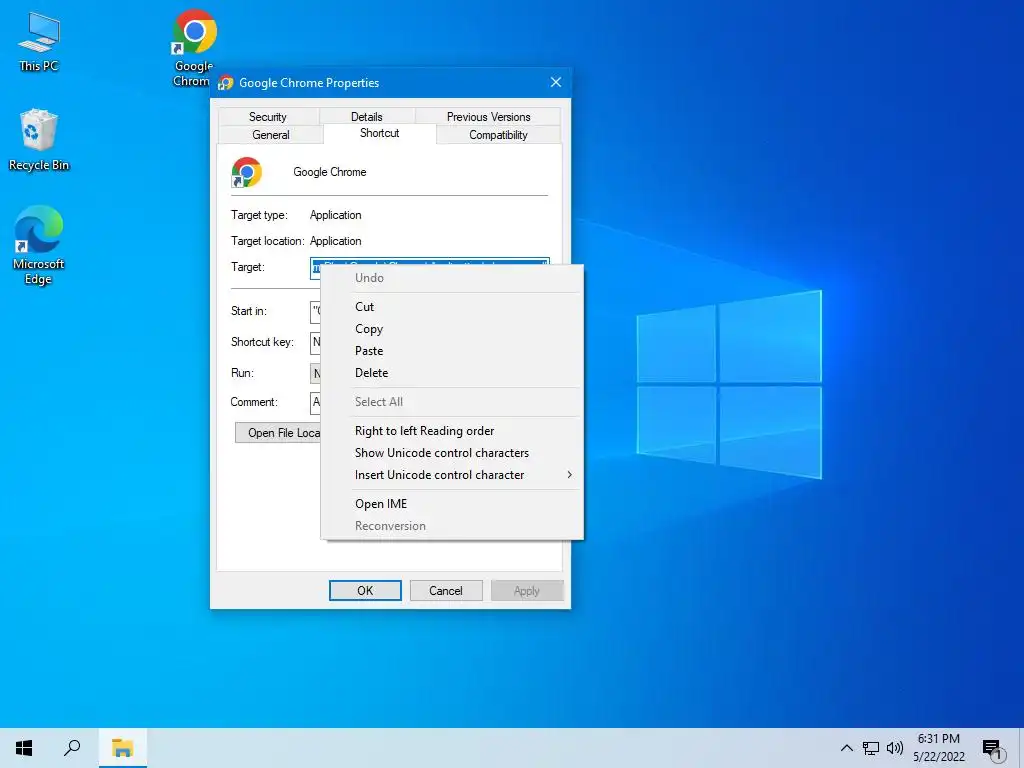Switch to the General tab

270,135
